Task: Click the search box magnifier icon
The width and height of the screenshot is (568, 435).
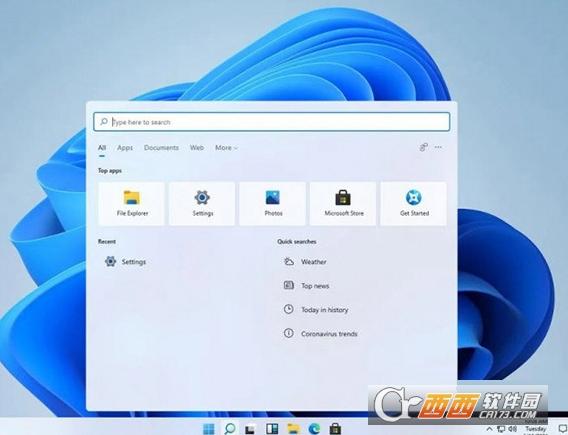Action: 104,121
